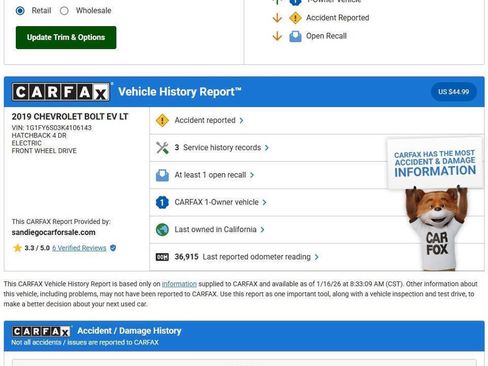The image size is (488, 366).
Task: Expand chevron after open recall row
Action: pyautogui.click(x=252, y=175)
